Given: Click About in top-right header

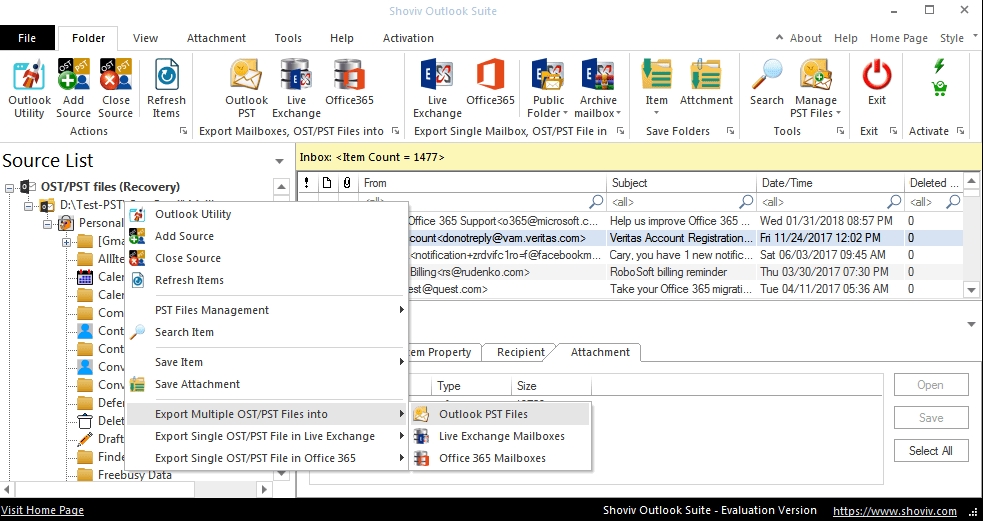Looking at the screenshot, I should (806, 38).
